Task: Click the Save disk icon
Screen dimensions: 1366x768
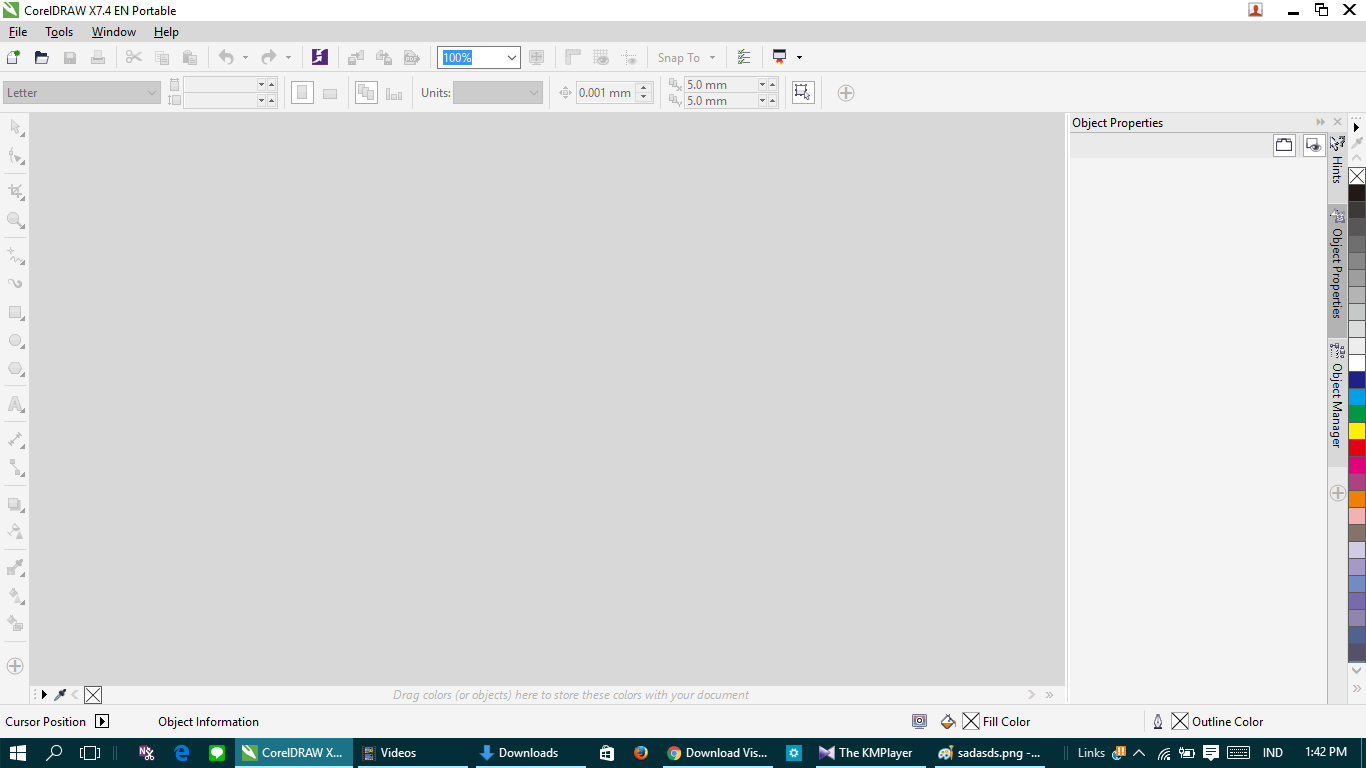Action: pyautogui.click(x=70, y=57)
